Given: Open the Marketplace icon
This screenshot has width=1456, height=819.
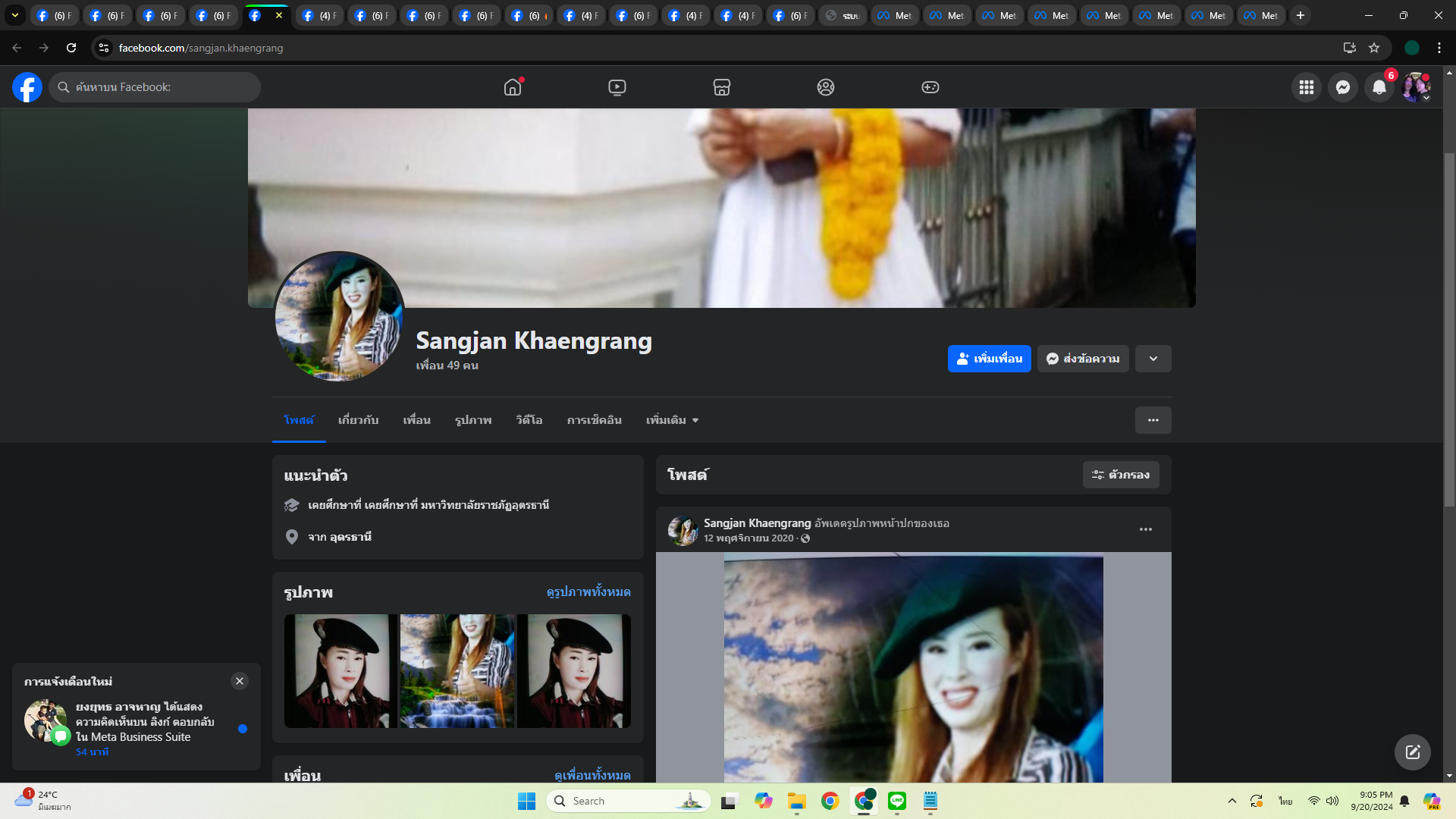Looking at the screenshot, I should coord(721,87).
